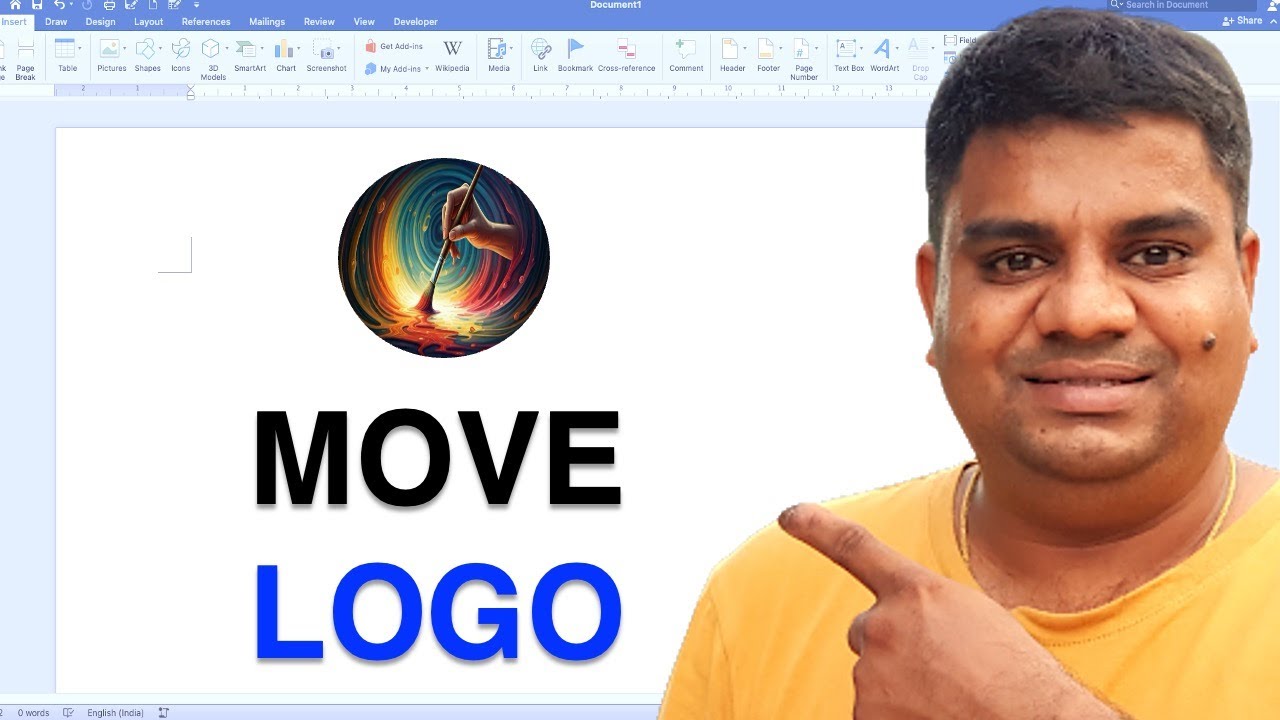Open the spelling and grammar check icon
Viewport: 1280px width, 720px height.
68,713
